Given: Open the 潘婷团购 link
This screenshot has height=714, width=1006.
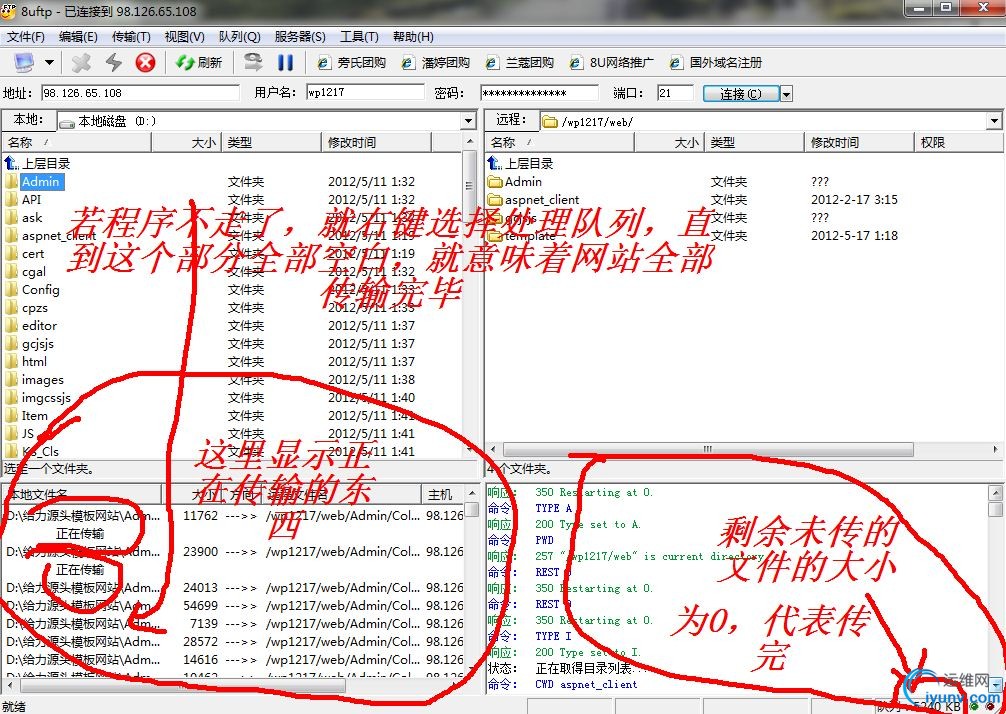Looking at the screenshot, I should pos(436,63).
